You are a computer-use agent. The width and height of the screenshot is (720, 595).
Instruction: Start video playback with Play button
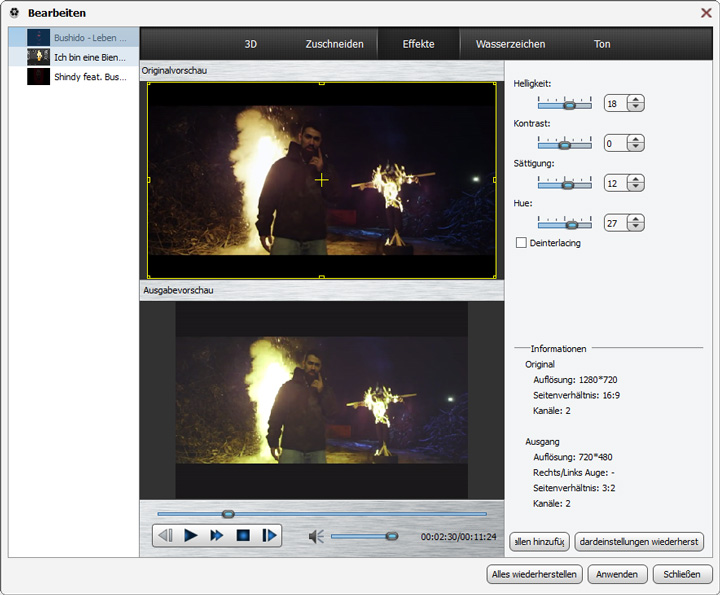[x=191, y=535]
